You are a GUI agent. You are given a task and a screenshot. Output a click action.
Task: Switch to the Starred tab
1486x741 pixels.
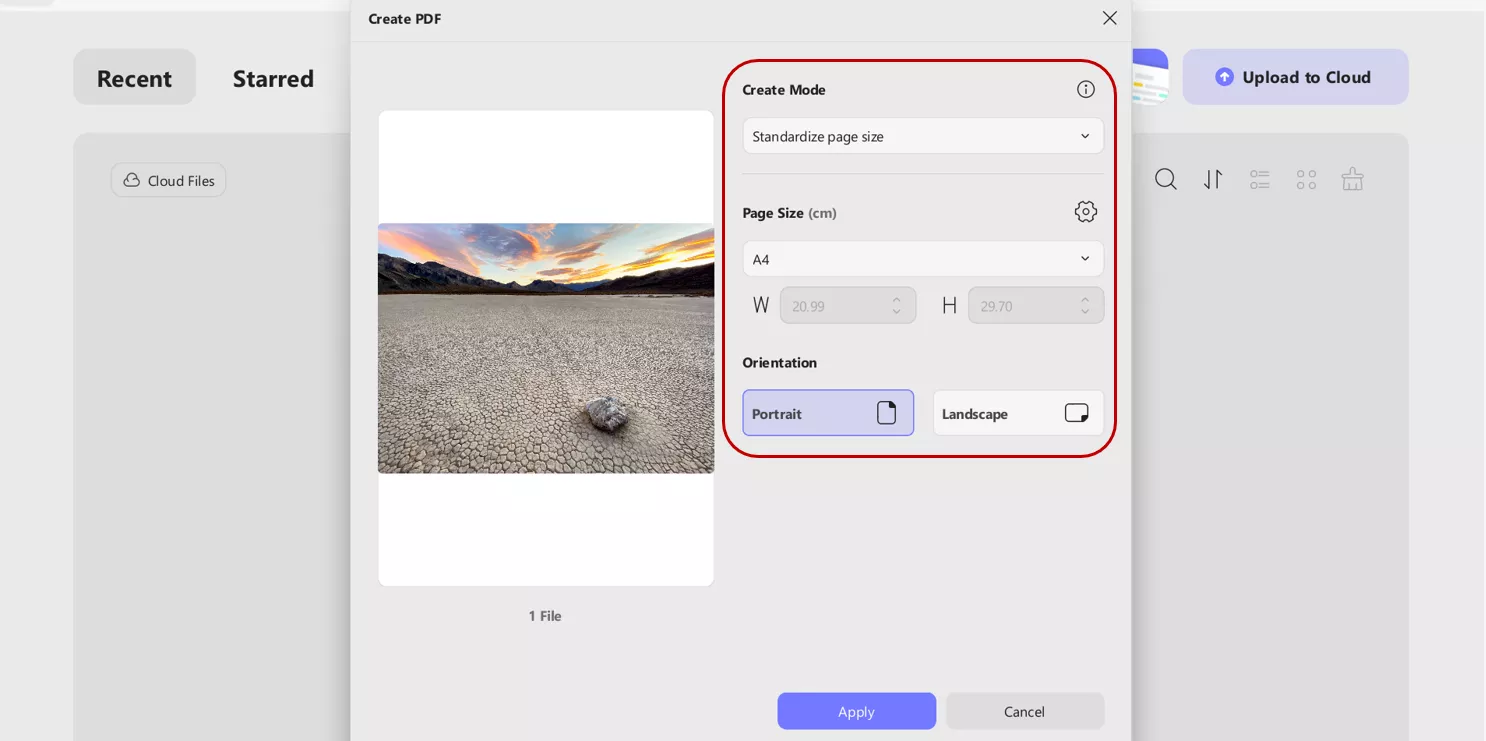point(273,78)
